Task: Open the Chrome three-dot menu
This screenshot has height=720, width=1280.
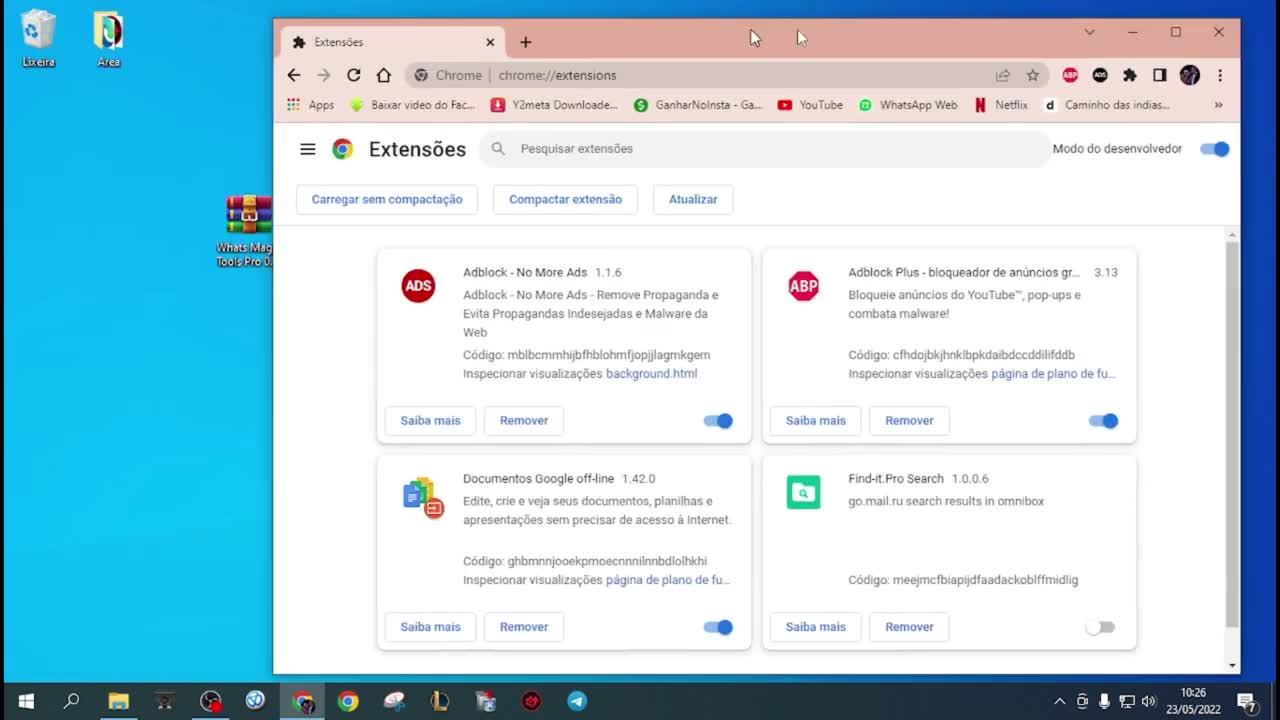Action: coord(1220,75)
